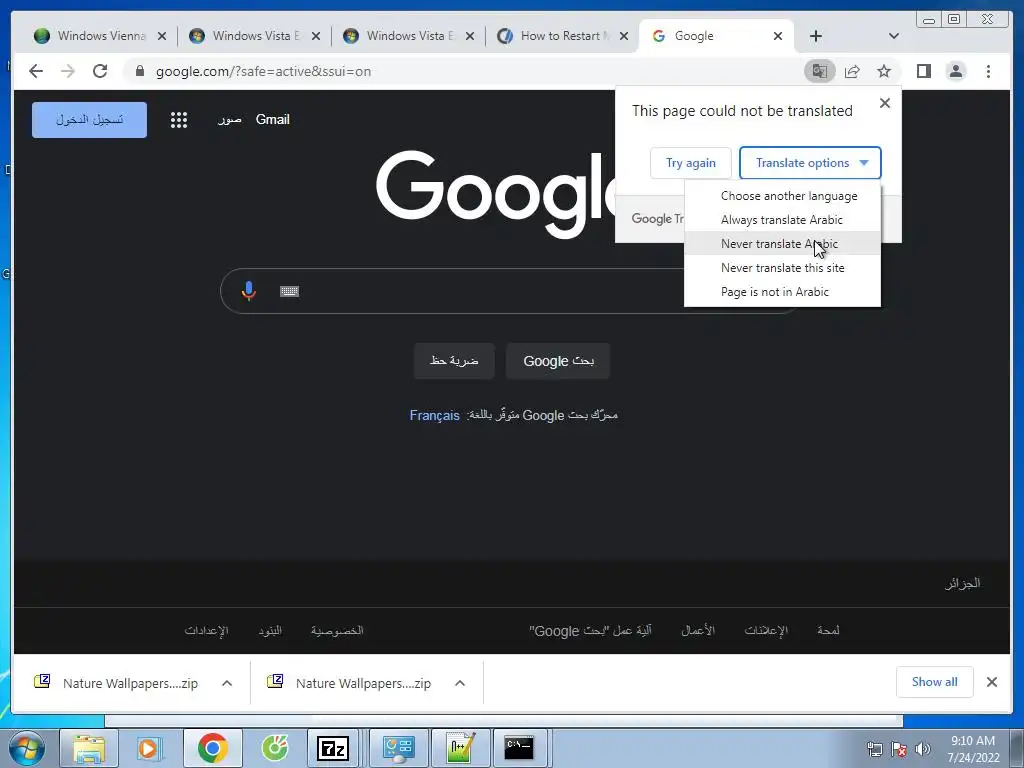Click the share page icon

852,71
